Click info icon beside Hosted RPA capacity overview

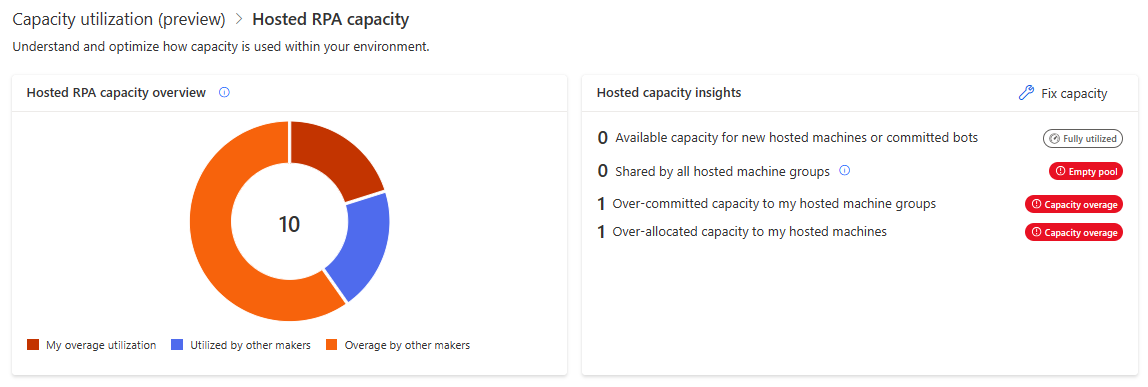(x=225, y=93)
